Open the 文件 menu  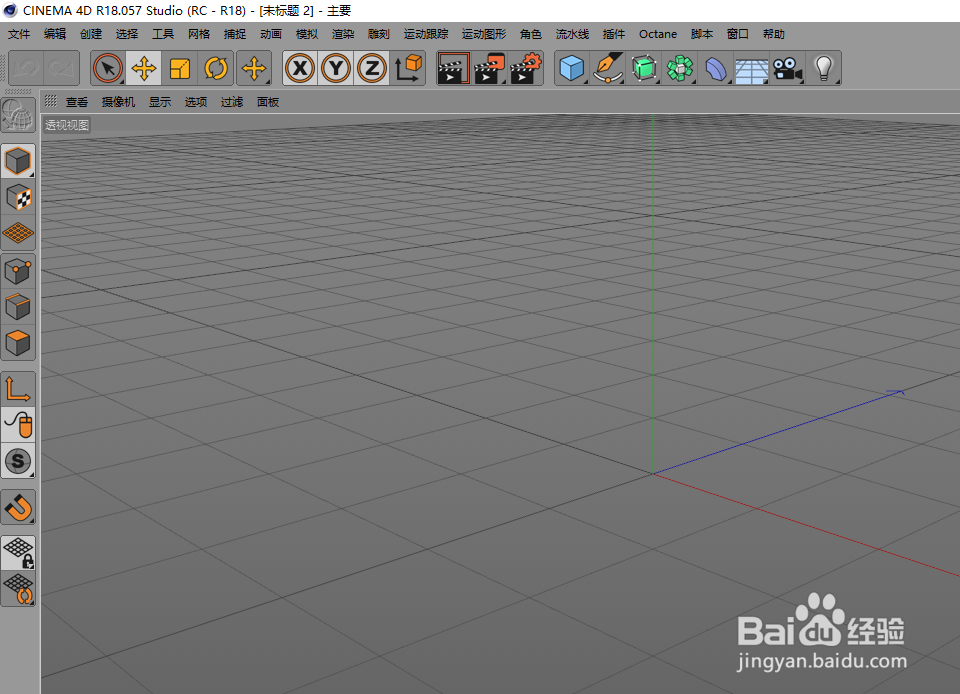(18, 34)
